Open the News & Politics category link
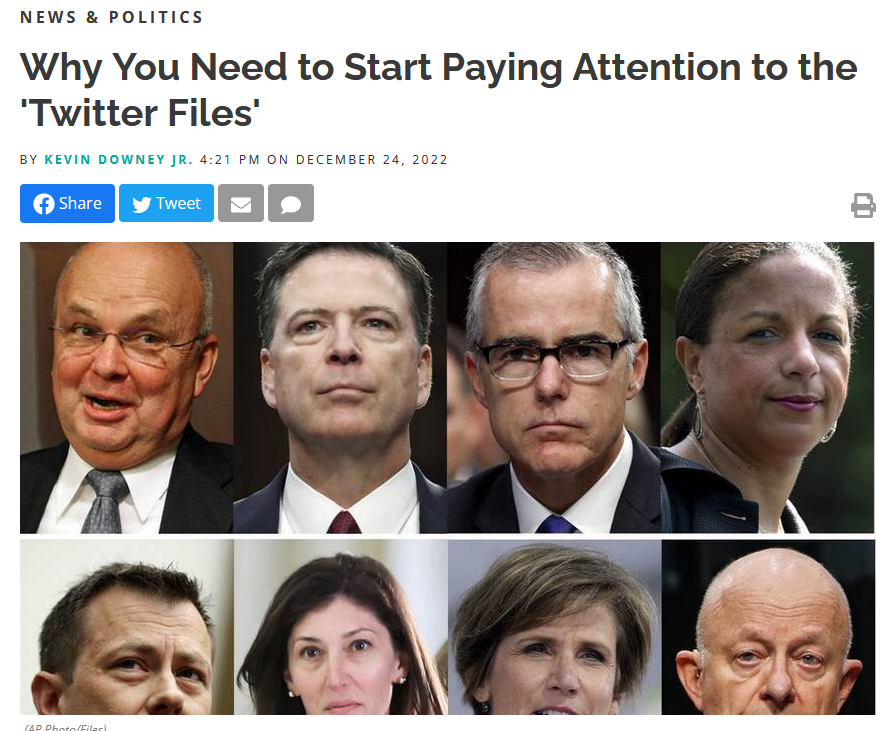This screenshot has width=889, height=731. tap(111, 18)
